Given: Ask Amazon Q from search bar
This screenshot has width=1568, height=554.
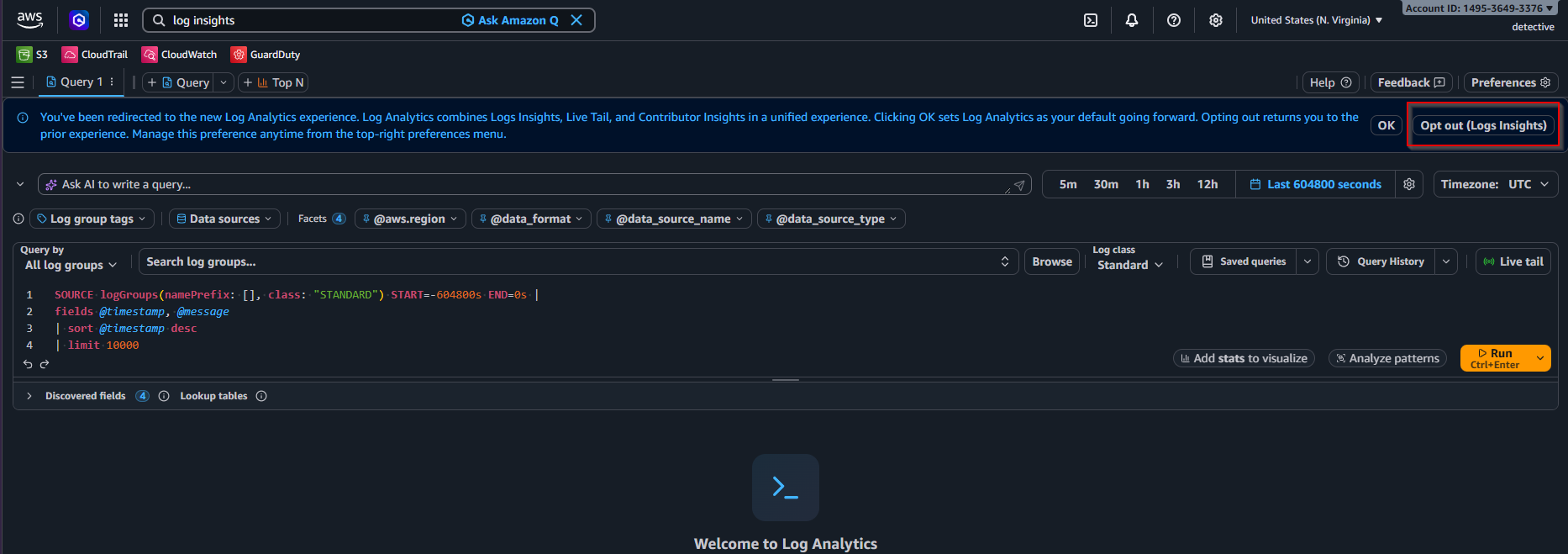Looking at the screenshot, I should [x=510, y=20].
